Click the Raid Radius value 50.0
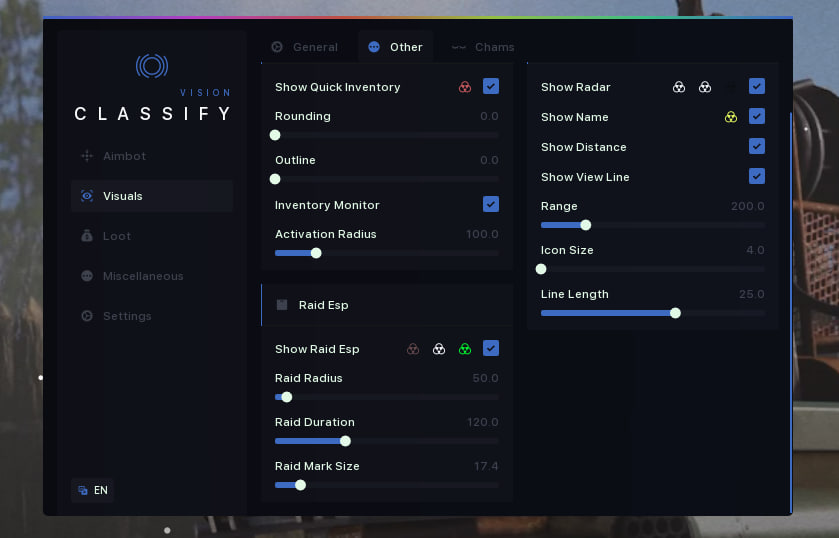 pyautogui.click(x=485, y=378)
